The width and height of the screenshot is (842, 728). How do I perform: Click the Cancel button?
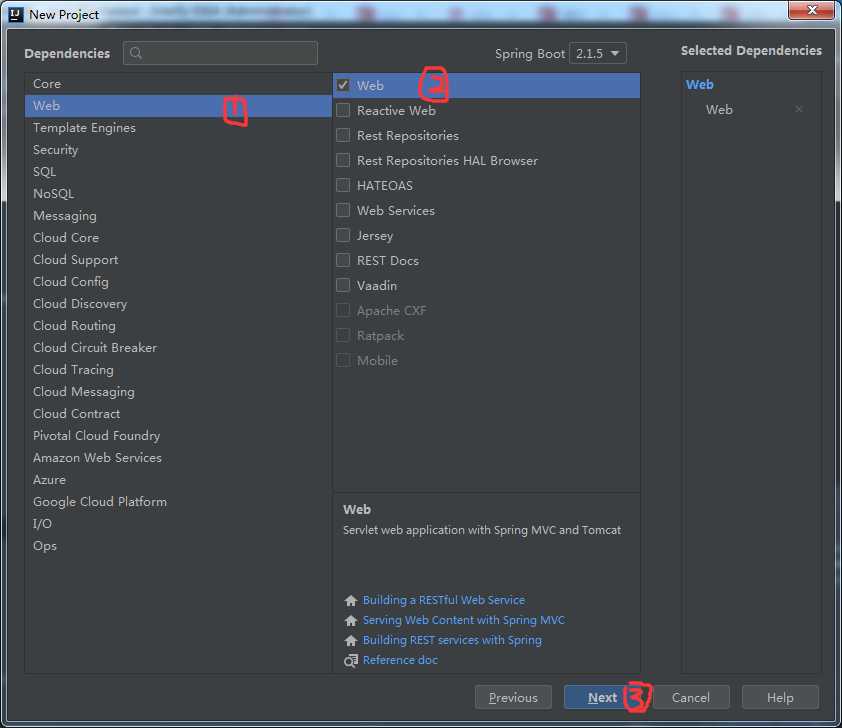tap(691, 697)
